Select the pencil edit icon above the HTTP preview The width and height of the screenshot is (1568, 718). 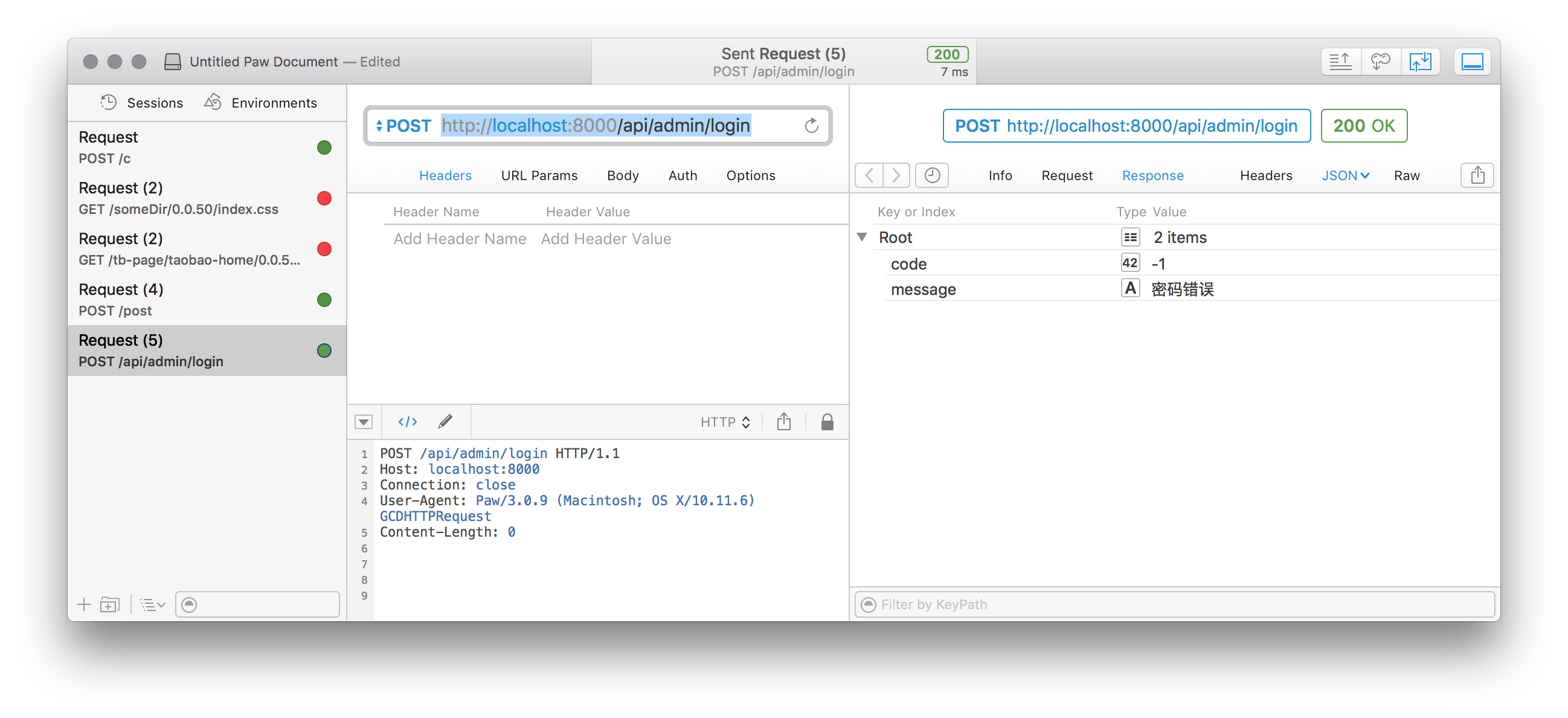(446, 421)
